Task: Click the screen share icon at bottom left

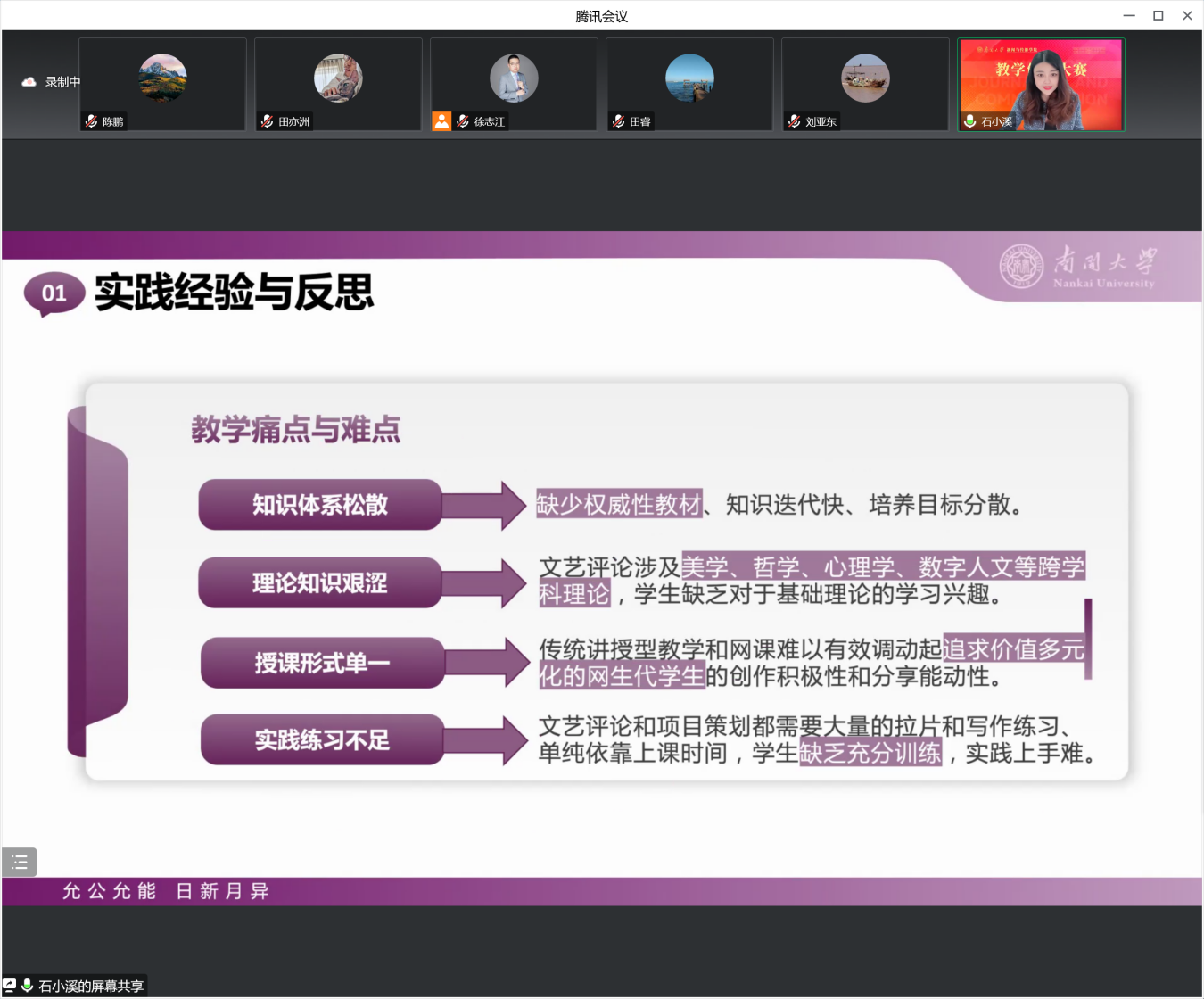Action: 10,986
